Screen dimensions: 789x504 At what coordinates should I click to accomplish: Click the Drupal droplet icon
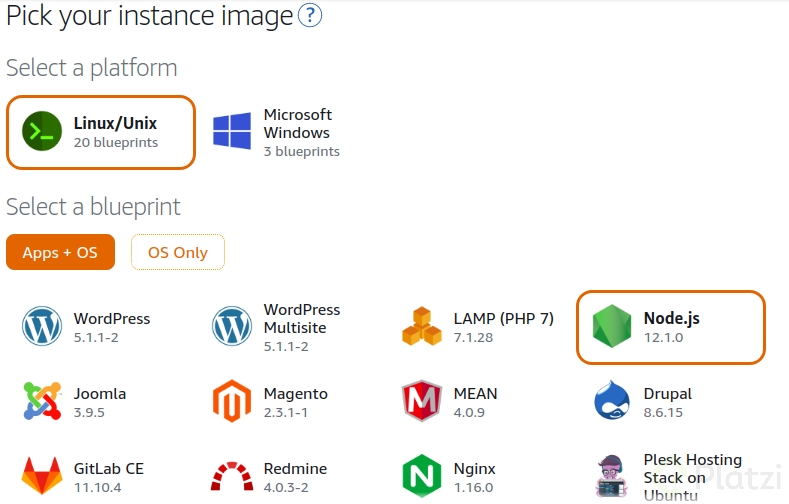coord(612,400)
